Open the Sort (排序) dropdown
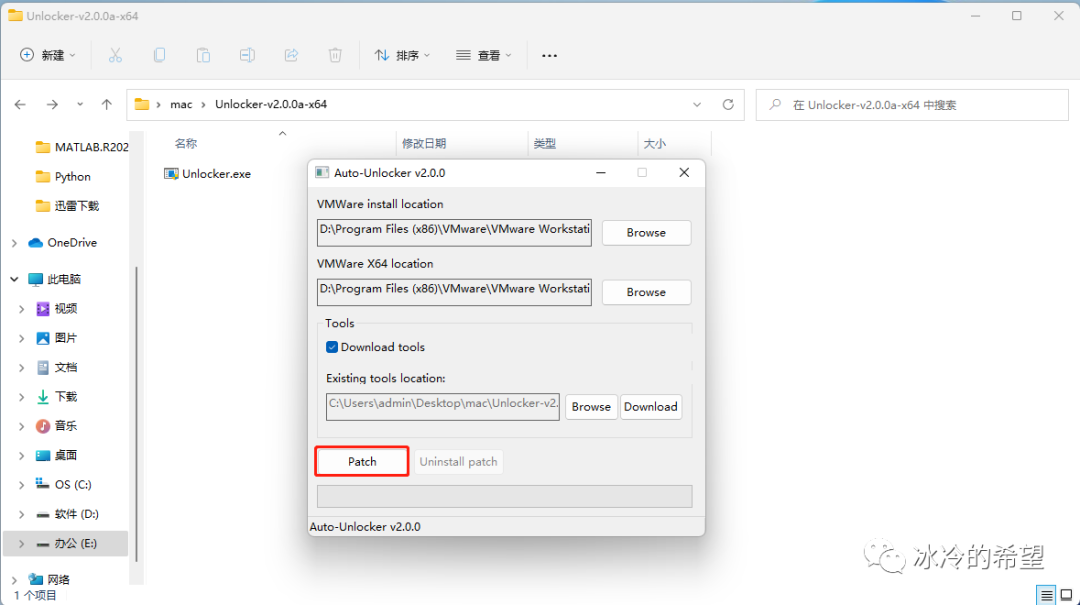 pos(402,55)
